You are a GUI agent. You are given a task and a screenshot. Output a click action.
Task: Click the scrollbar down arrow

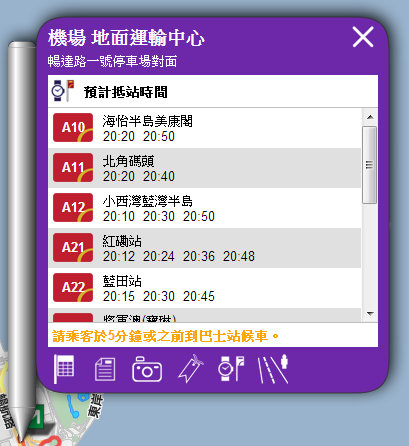tap(370, 313)
